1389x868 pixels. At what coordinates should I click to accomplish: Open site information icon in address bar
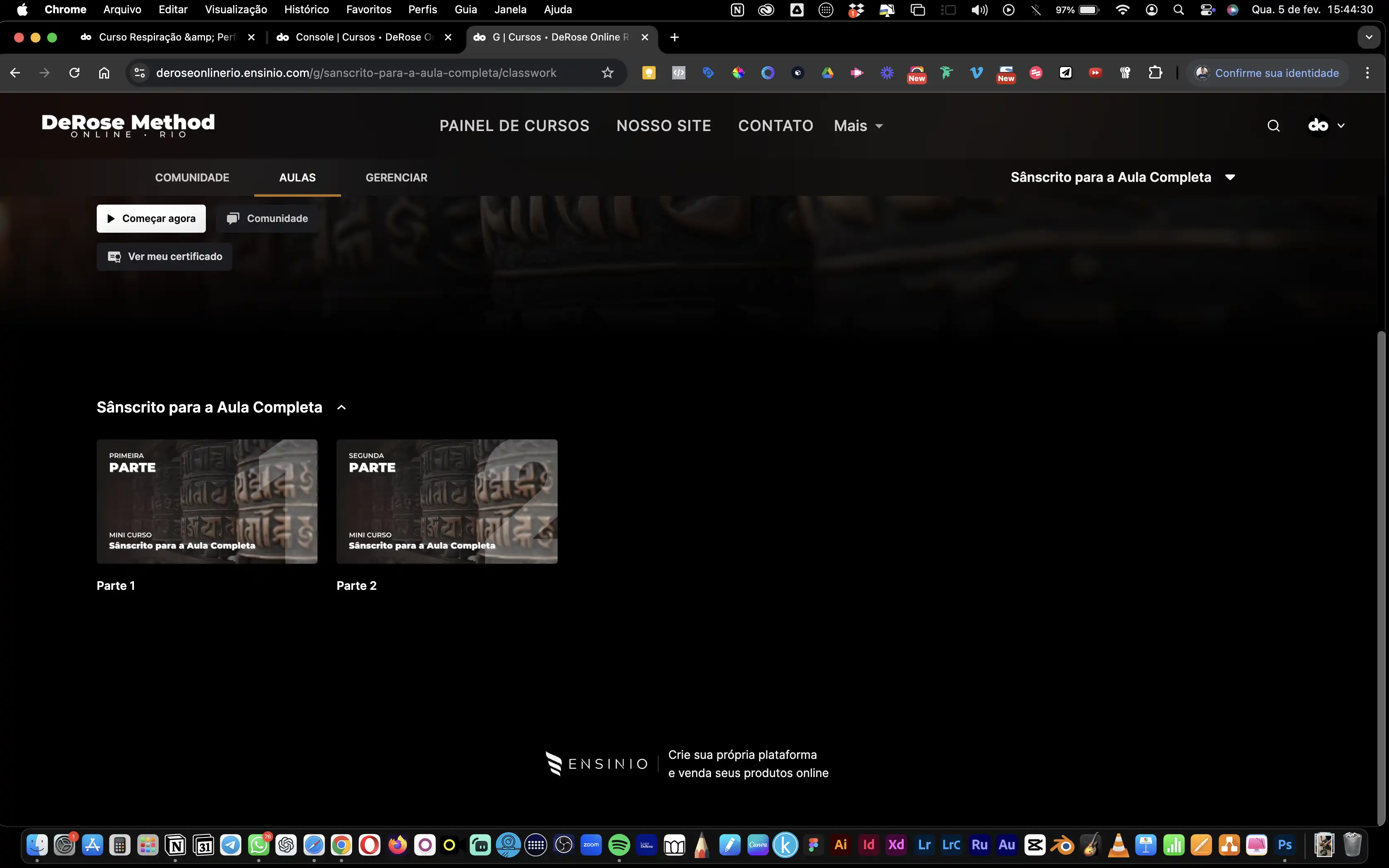(x=139, y=73)
